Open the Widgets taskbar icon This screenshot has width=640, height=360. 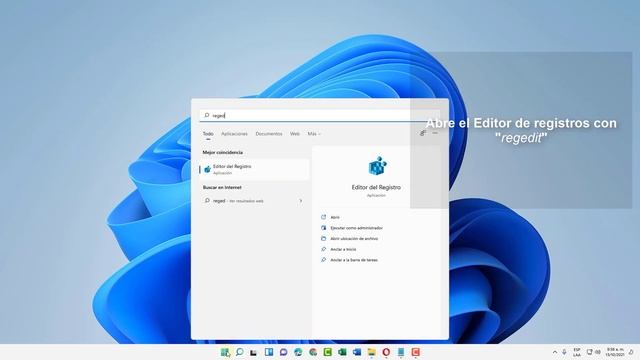click(269, 352)
